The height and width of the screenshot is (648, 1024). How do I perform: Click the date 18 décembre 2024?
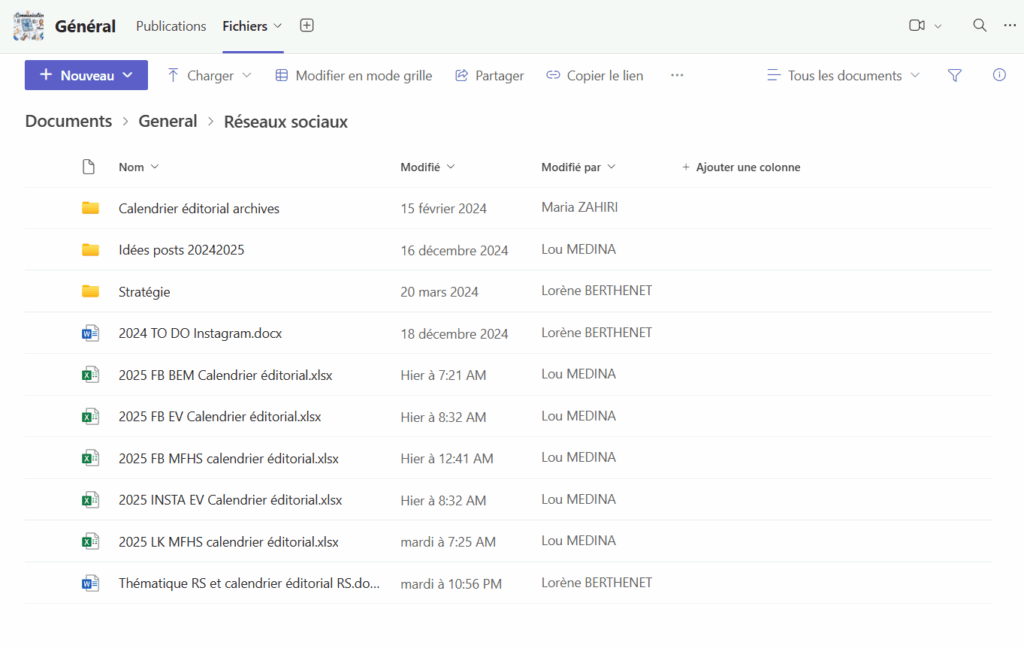[x=454, y=334]
